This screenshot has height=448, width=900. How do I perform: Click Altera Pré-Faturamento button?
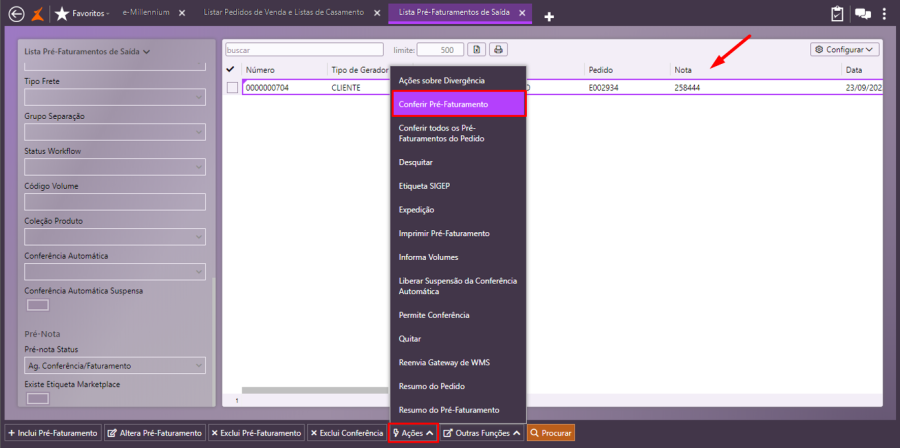(x=155, y=433)
